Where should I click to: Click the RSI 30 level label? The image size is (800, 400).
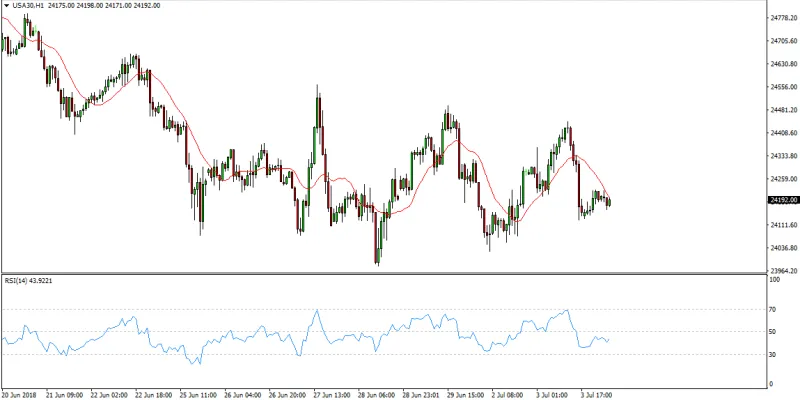tap(774, 355)
